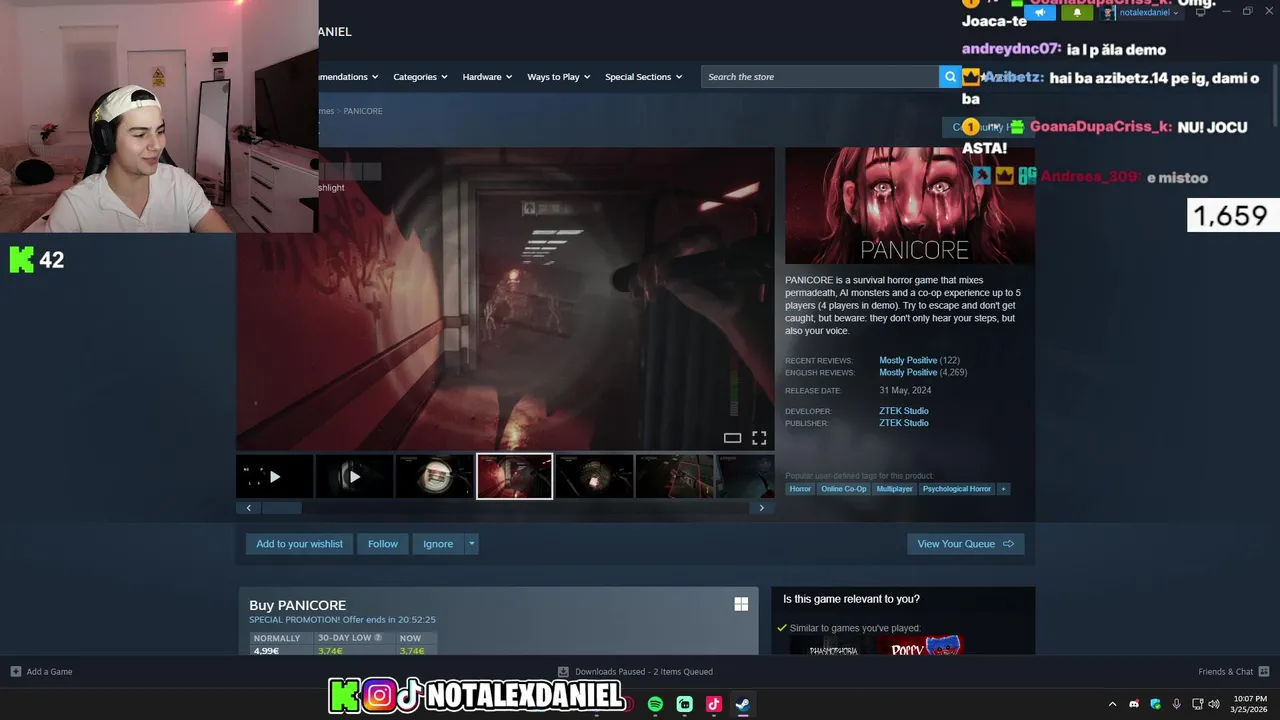Image resolution: width=1280 pixels, height=720 pixels.
Task: Select the third screenshot thumbnail
Action: 434,477
